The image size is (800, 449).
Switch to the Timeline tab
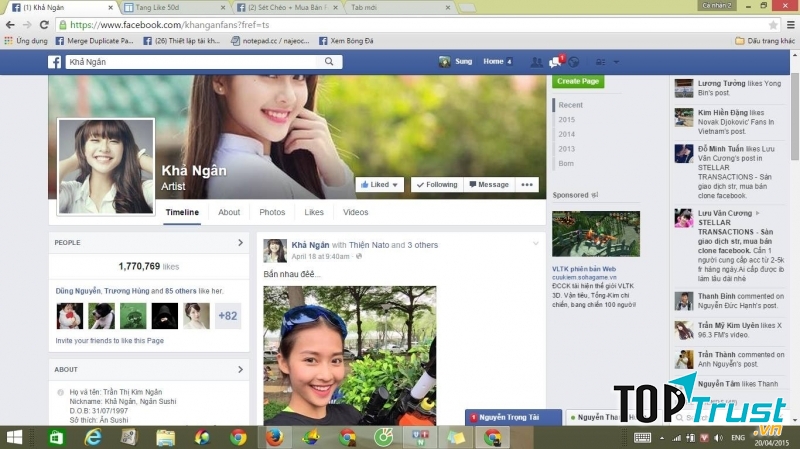[x=182, y=212]
